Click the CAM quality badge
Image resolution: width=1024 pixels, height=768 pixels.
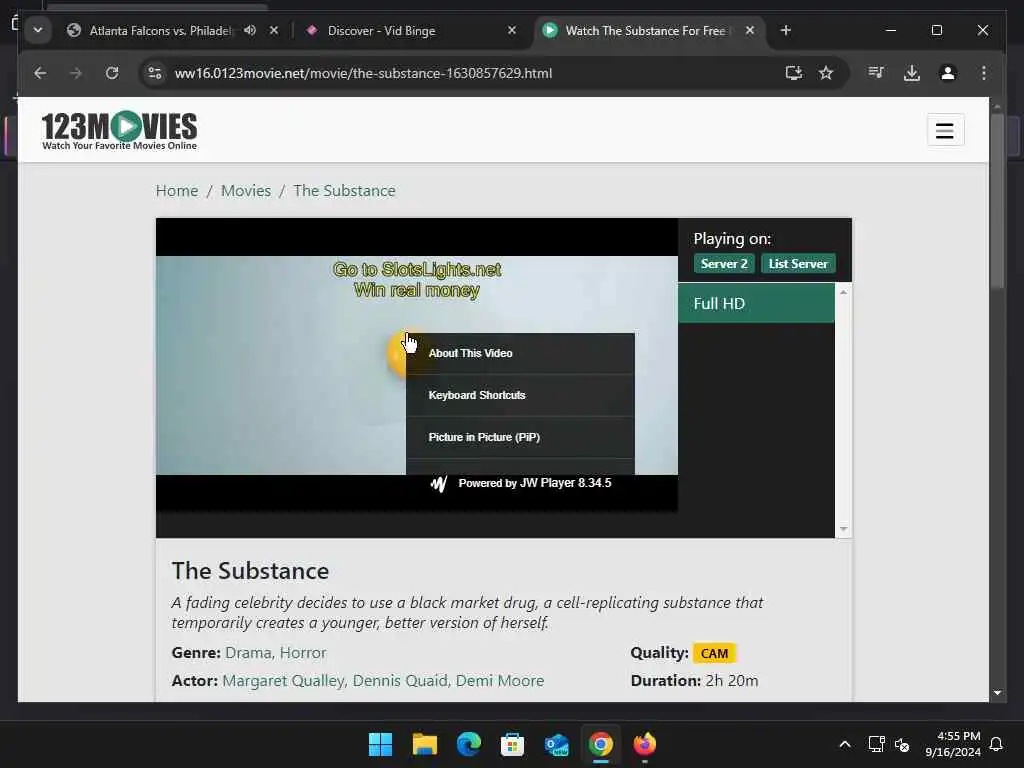tap(714, 653)
